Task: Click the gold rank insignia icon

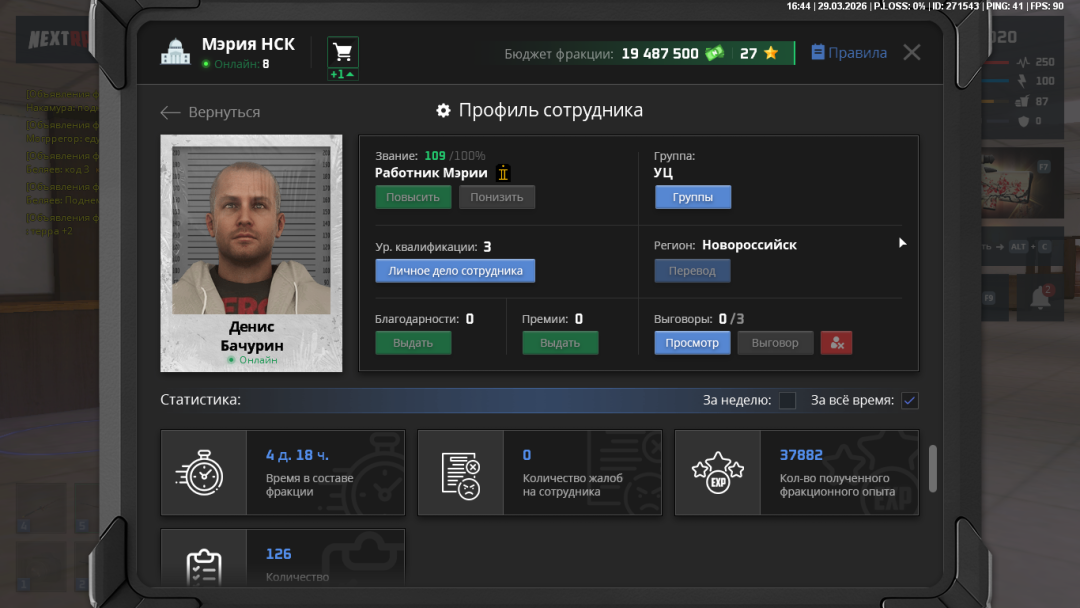Action: pos(503,173)
